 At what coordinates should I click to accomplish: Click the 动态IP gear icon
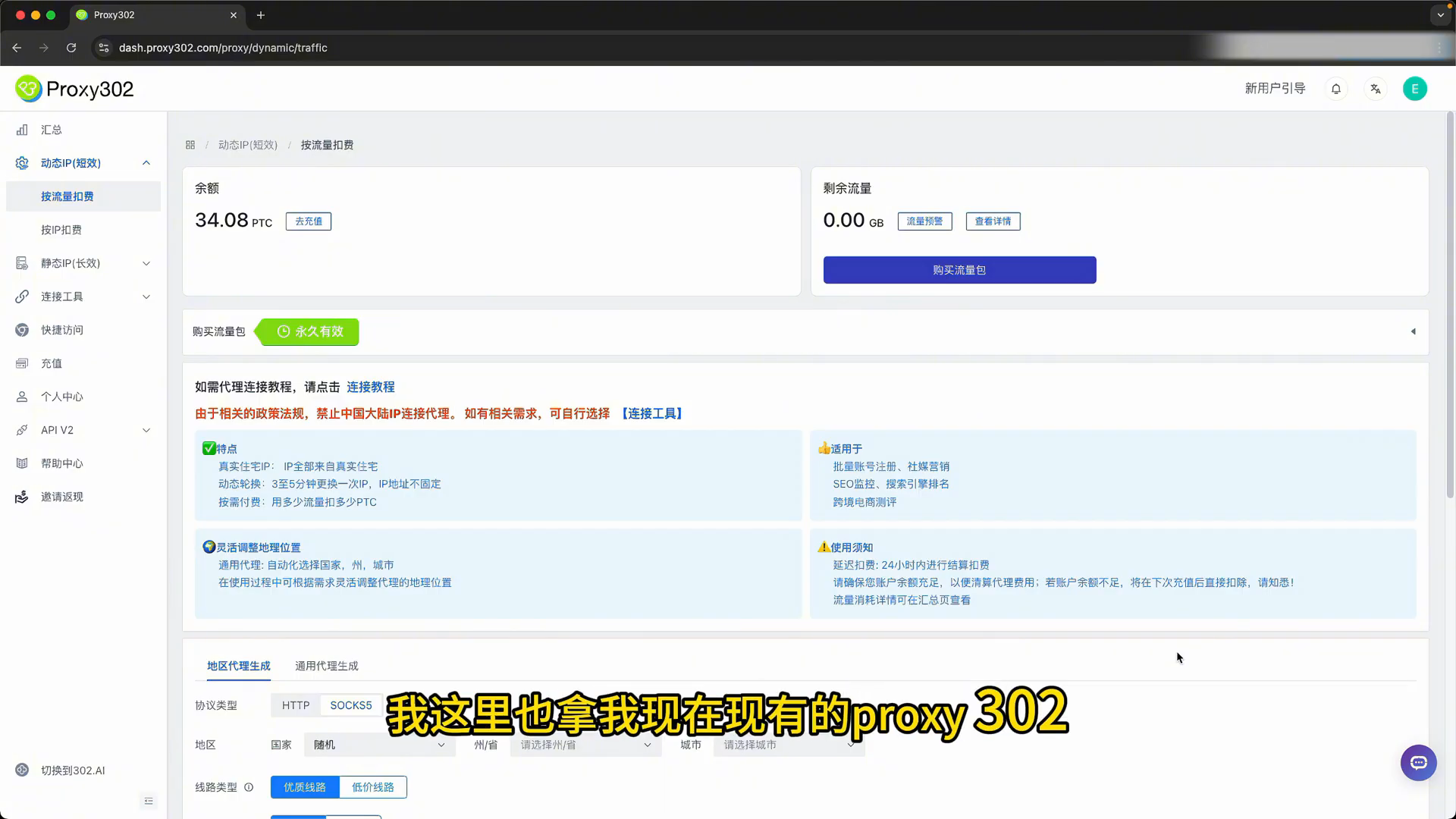point(22,163)
